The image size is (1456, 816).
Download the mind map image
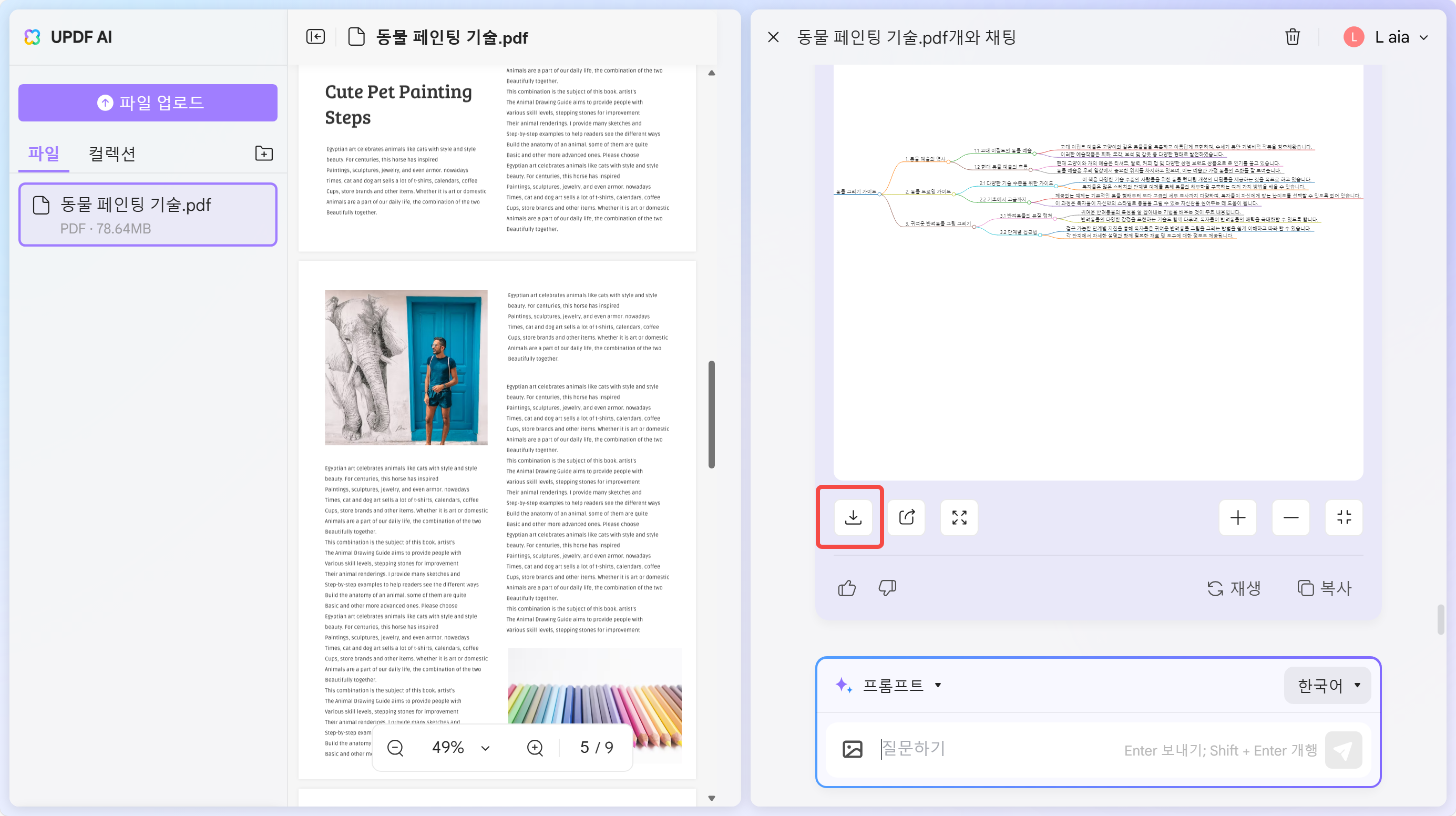click(853, 517)
